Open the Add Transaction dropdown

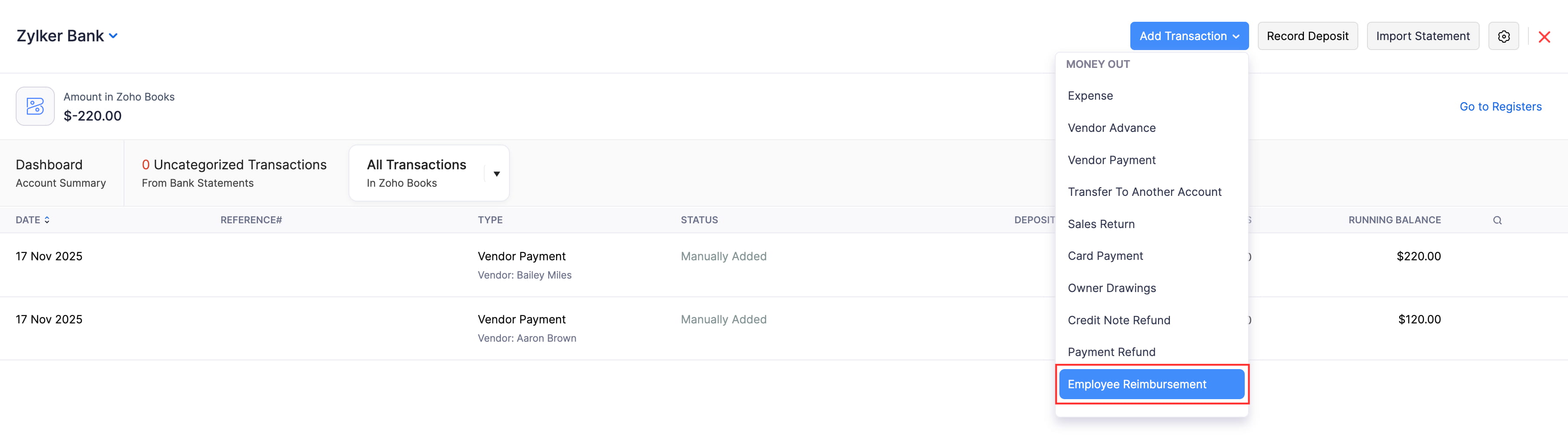click(x=1188, y=36)
